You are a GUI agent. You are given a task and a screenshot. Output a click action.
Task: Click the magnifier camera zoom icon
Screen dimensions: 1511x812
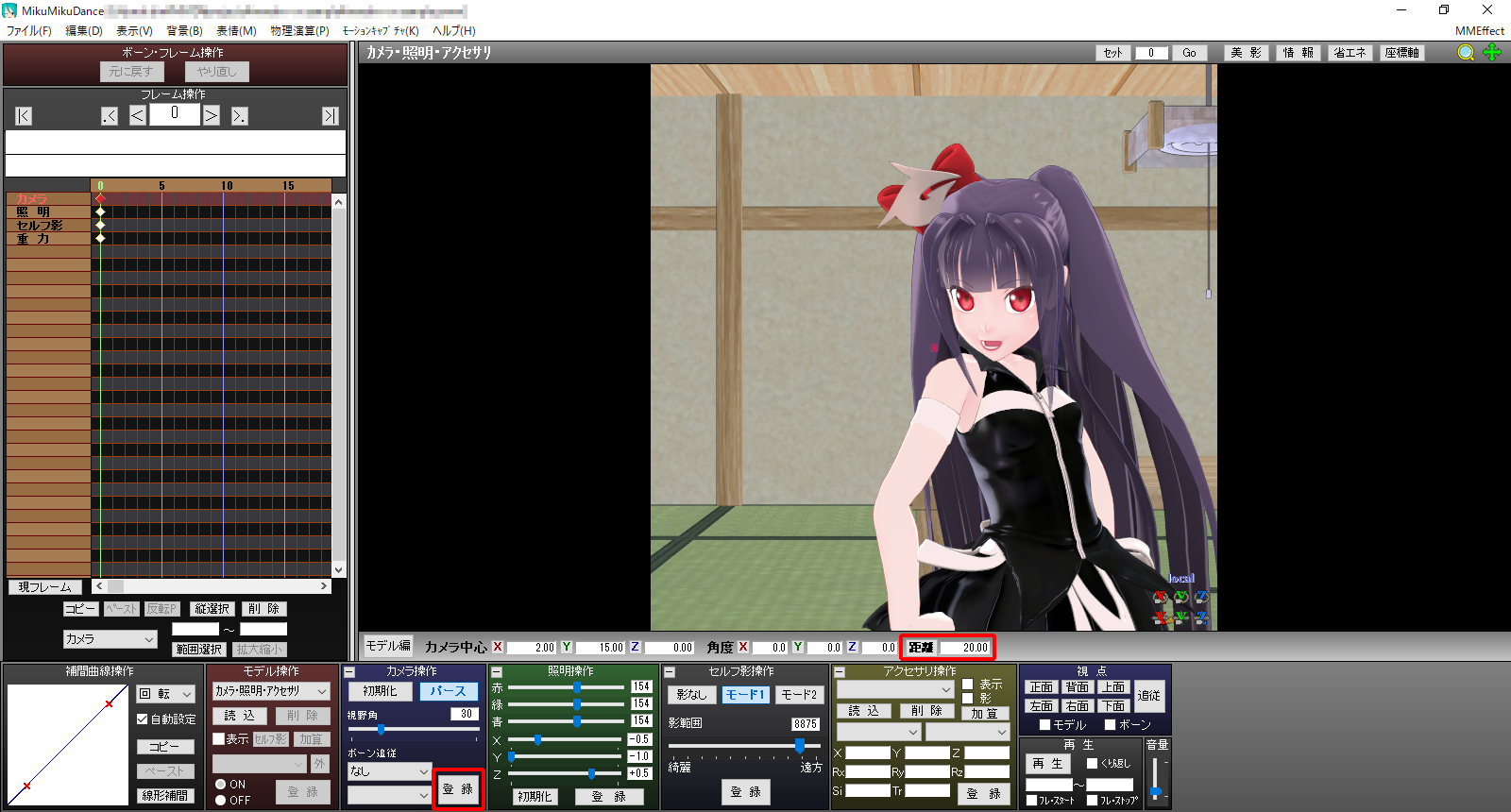(1466, 53)
